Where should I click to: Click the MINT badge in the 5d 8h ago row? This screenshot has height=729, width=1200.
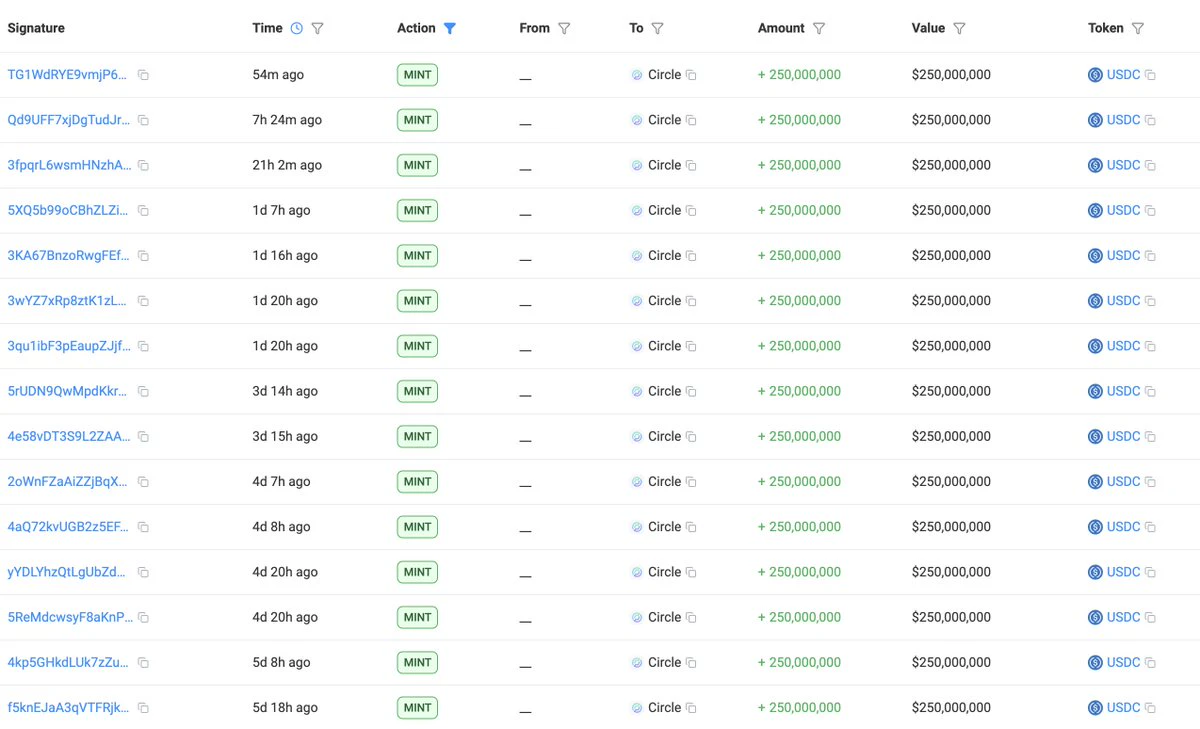coord(417,663)
